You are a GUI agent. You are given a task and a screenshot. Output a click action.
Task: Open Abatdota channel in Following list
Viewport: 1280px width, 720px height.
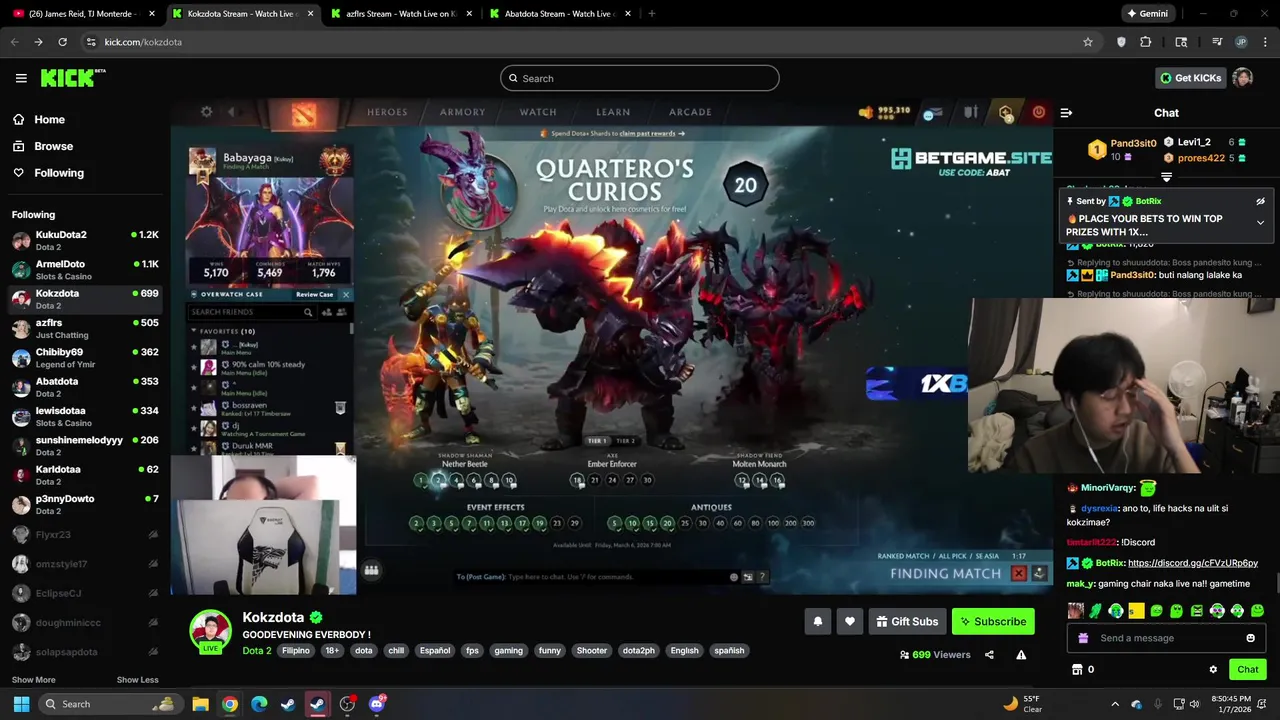pos(85,387)
